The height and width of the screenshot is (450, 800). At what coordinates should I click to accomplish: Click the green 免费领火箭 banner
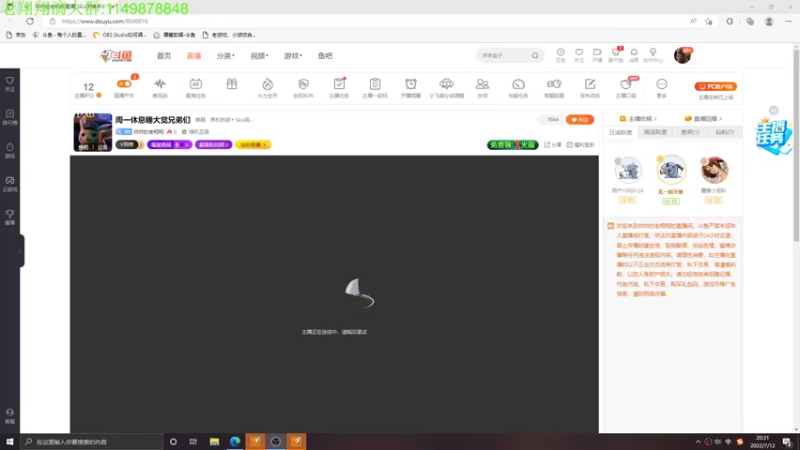pos(512,145)
